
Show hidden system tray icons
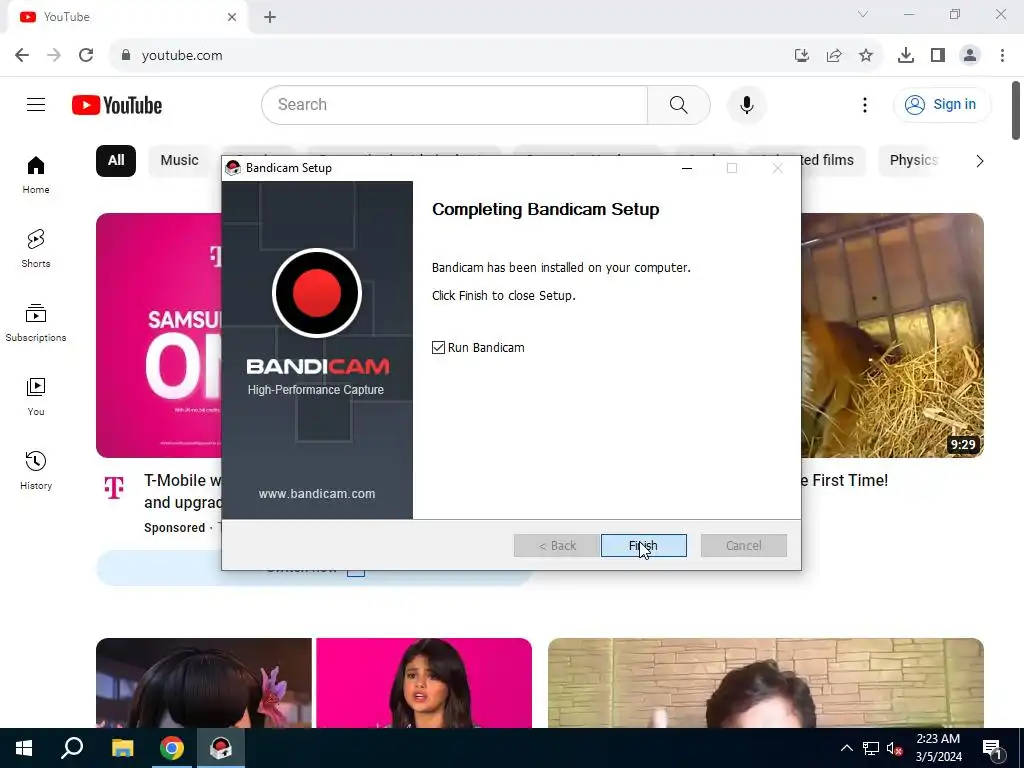pos(846,748)
